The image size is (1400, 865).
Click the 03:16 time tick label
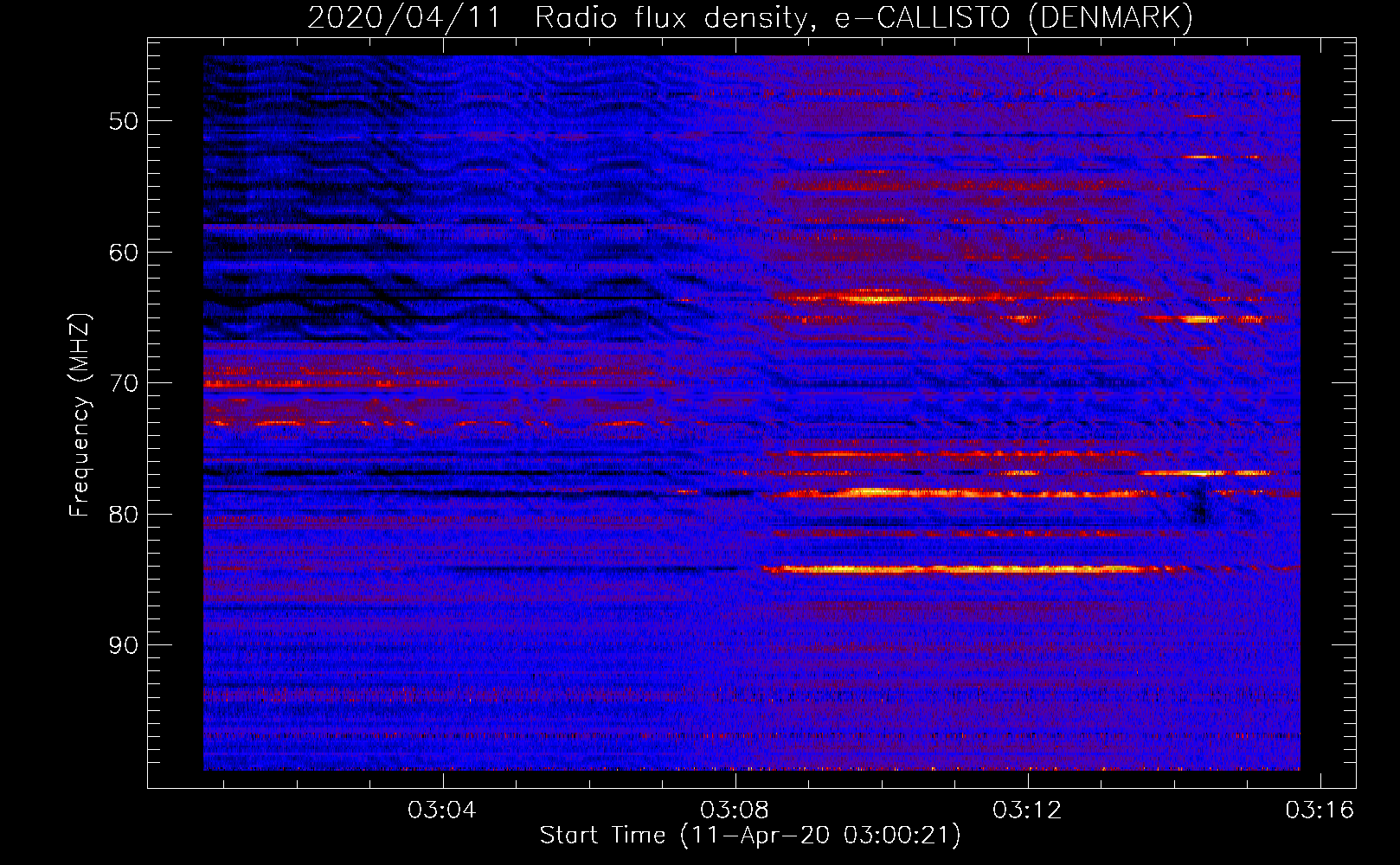tap(1320, 811)
